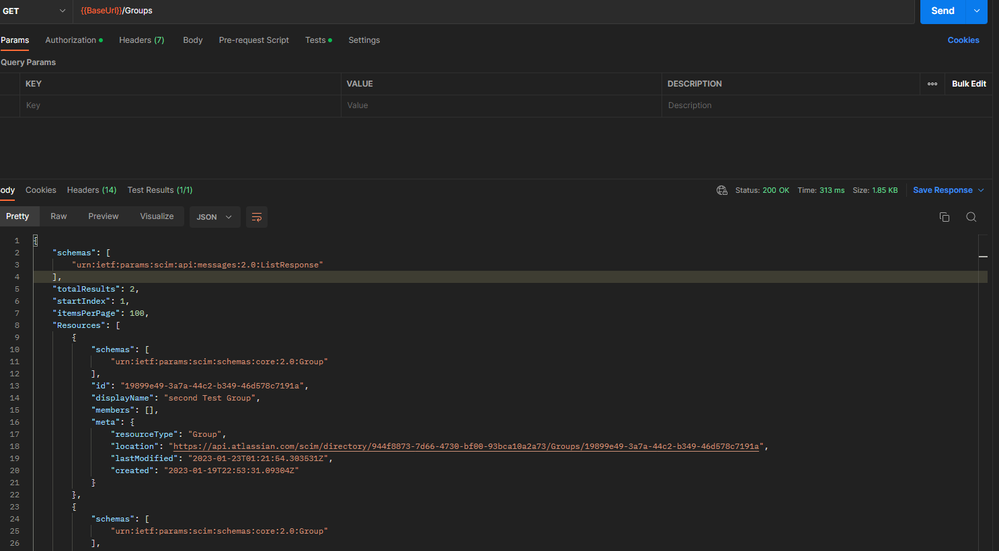Click the Size 1.85 KB value
The width and height of the screenshot is (999, 551).
coord(885,190)
